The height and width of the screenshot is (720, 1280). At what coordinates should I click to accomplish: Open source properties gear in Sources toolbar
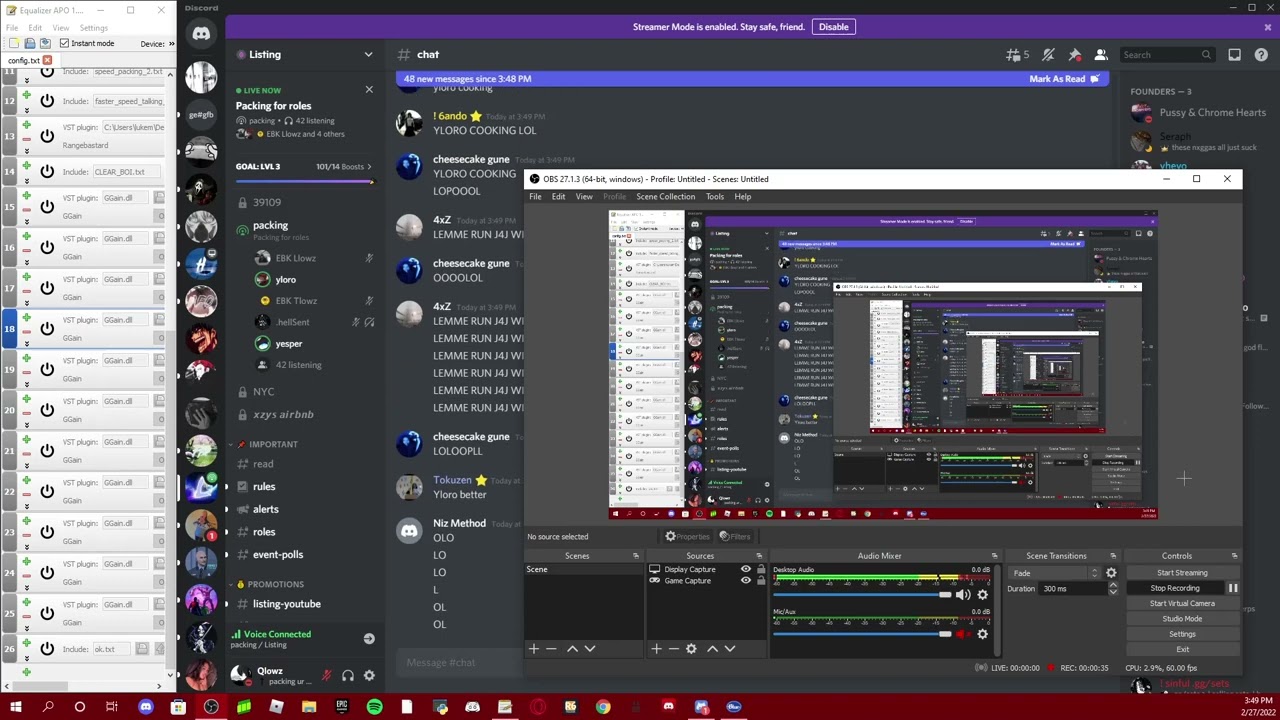click(x=691, y=649)
